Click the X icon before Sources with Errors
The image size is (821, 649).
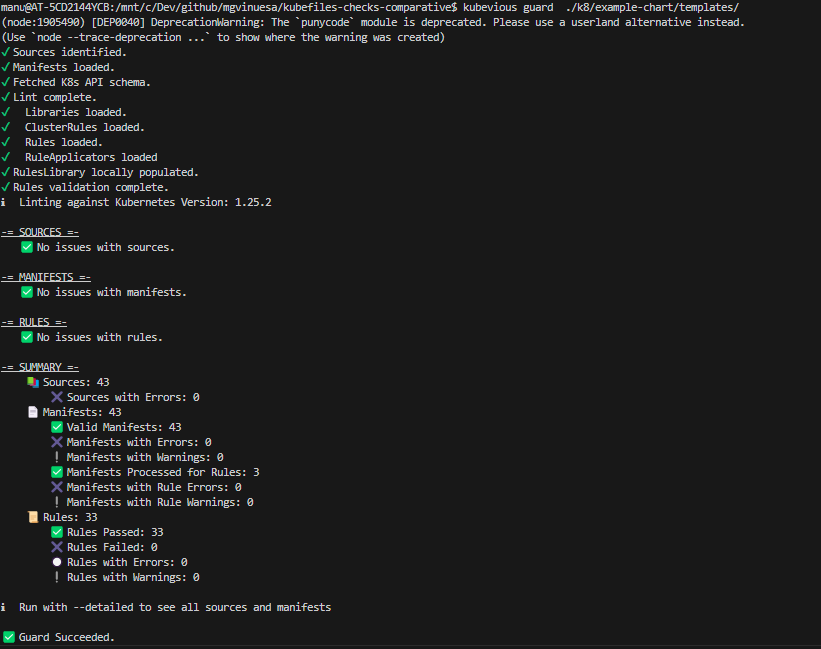click(57, 397)
